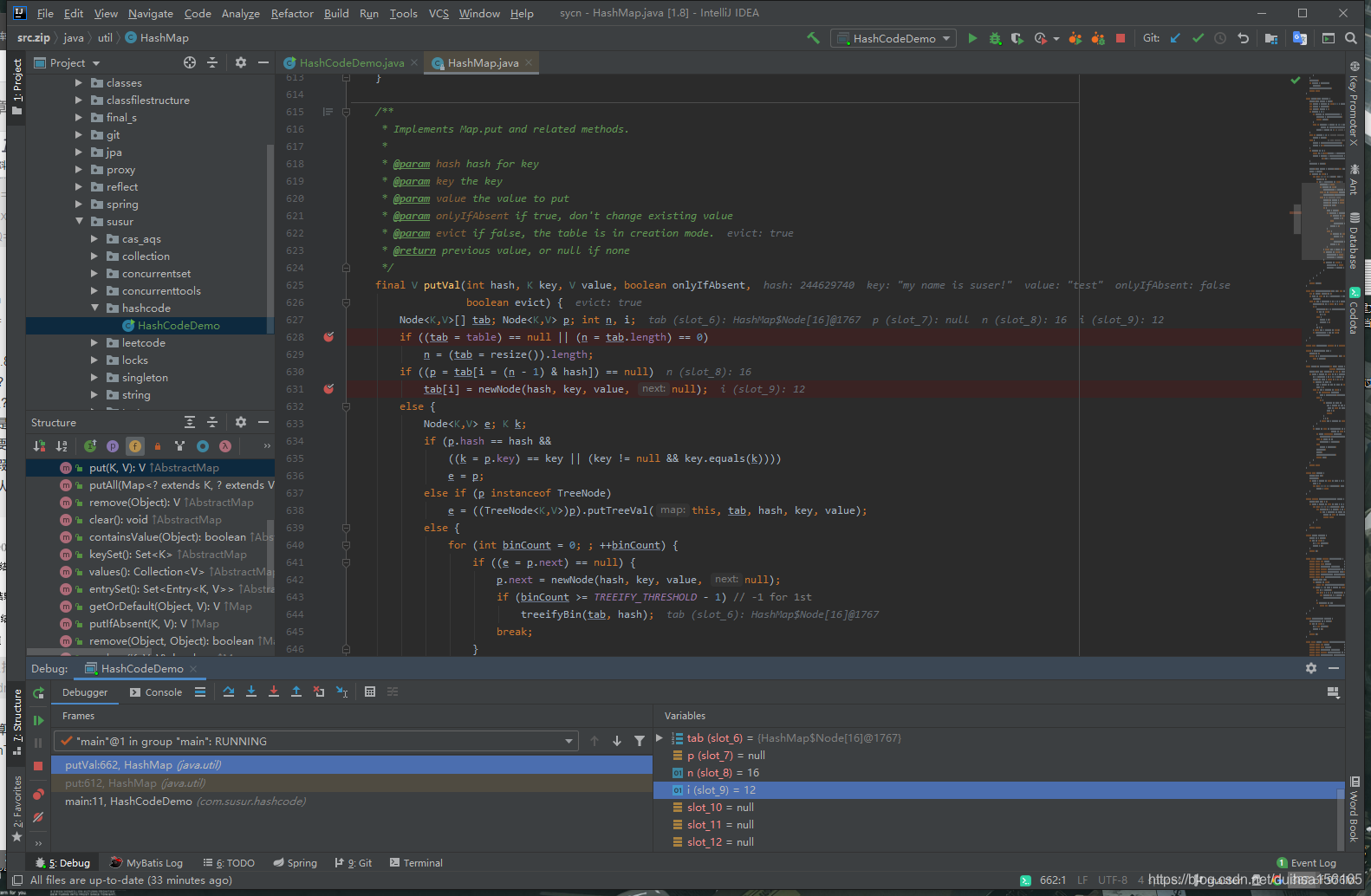1371x896 pixels.
Task: Toggle show non-public lock in Structure
Action: pyautogui.click(x=158, y=446)
